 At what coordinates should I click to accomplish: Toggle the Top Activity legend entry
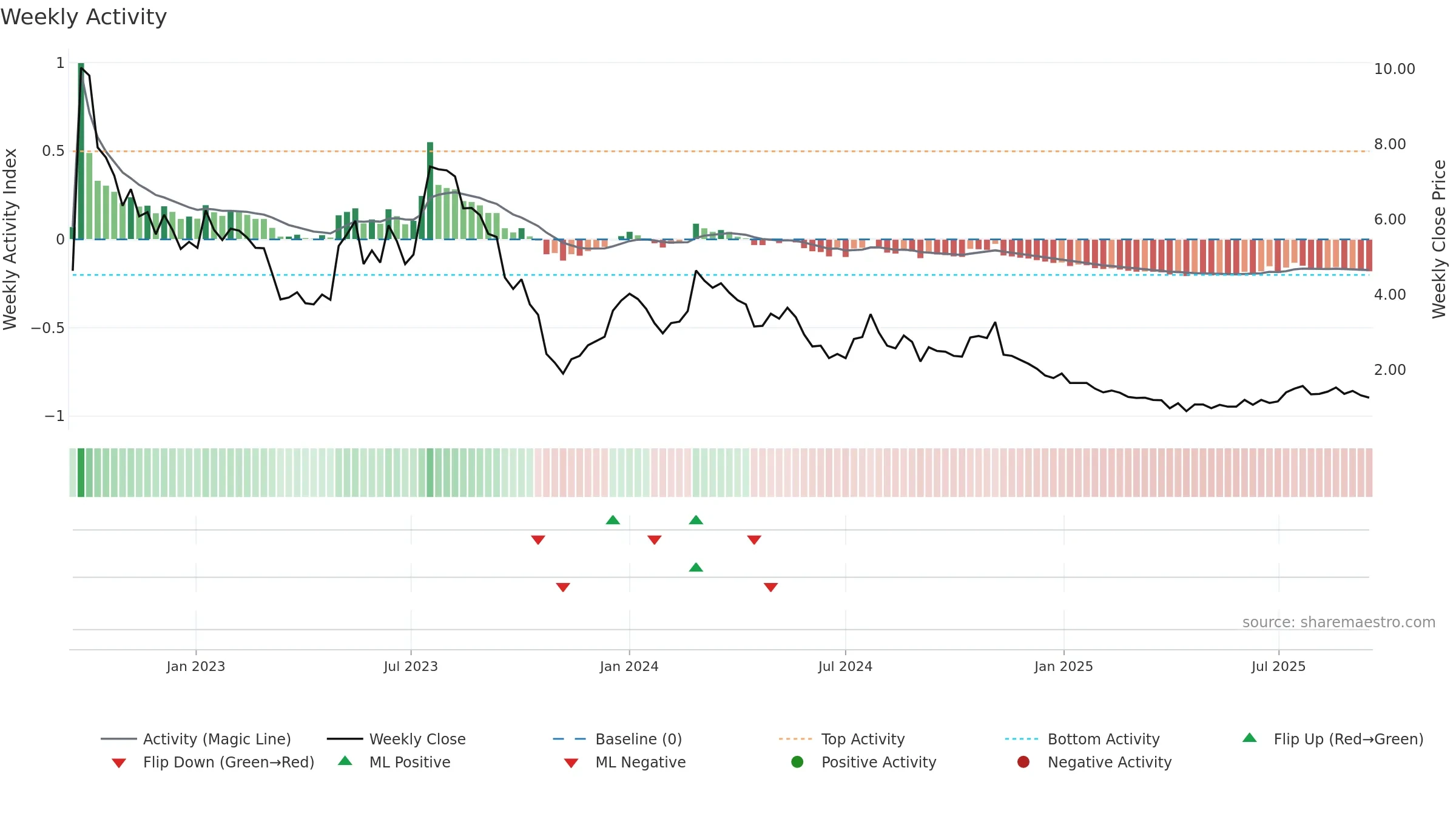[842, 739]
